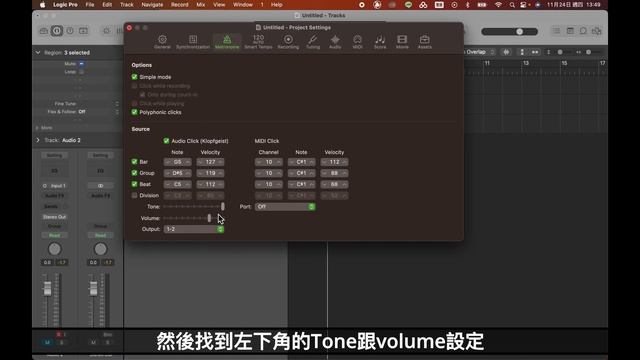Open the Apple menu
The height and width of the screenshot is (360, 640).
pyautogui.click(x=43, y=5)
